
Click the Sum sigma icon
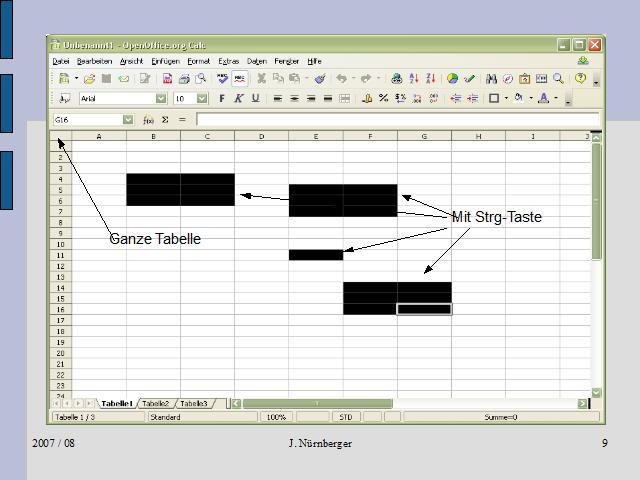[x=166, y=120]
